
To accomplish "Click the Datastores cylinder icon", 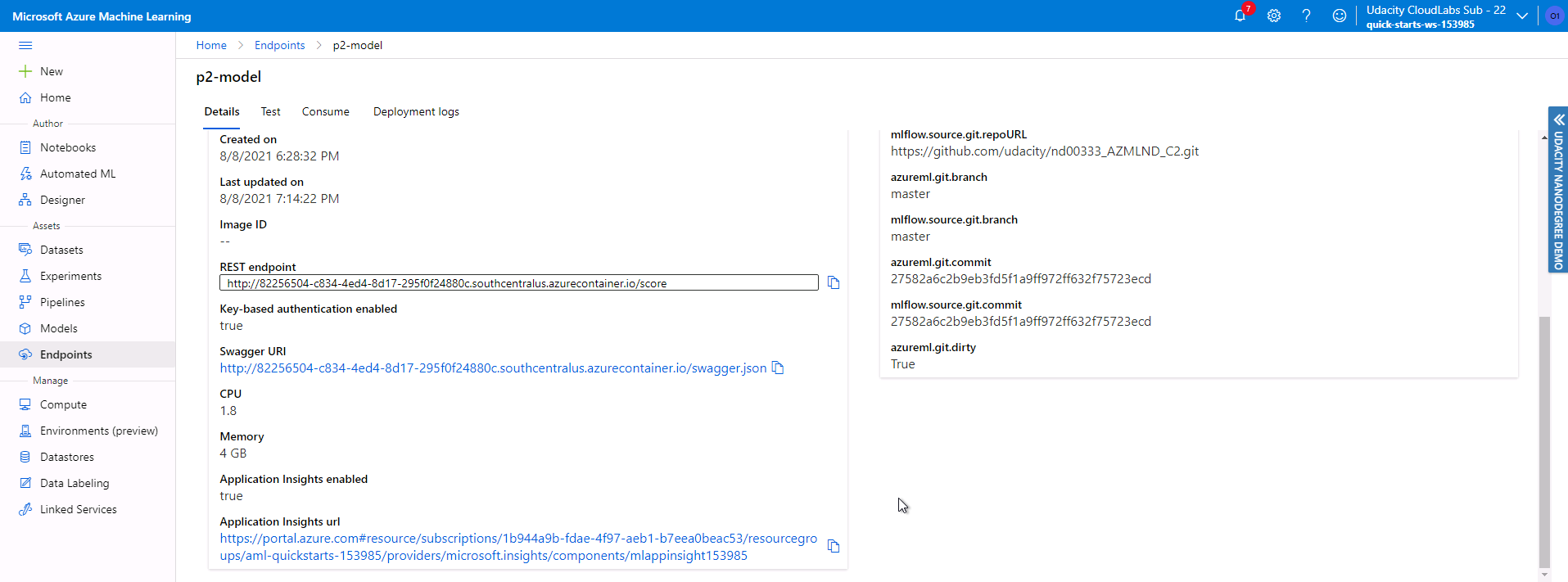I will (x=25, y=457).
